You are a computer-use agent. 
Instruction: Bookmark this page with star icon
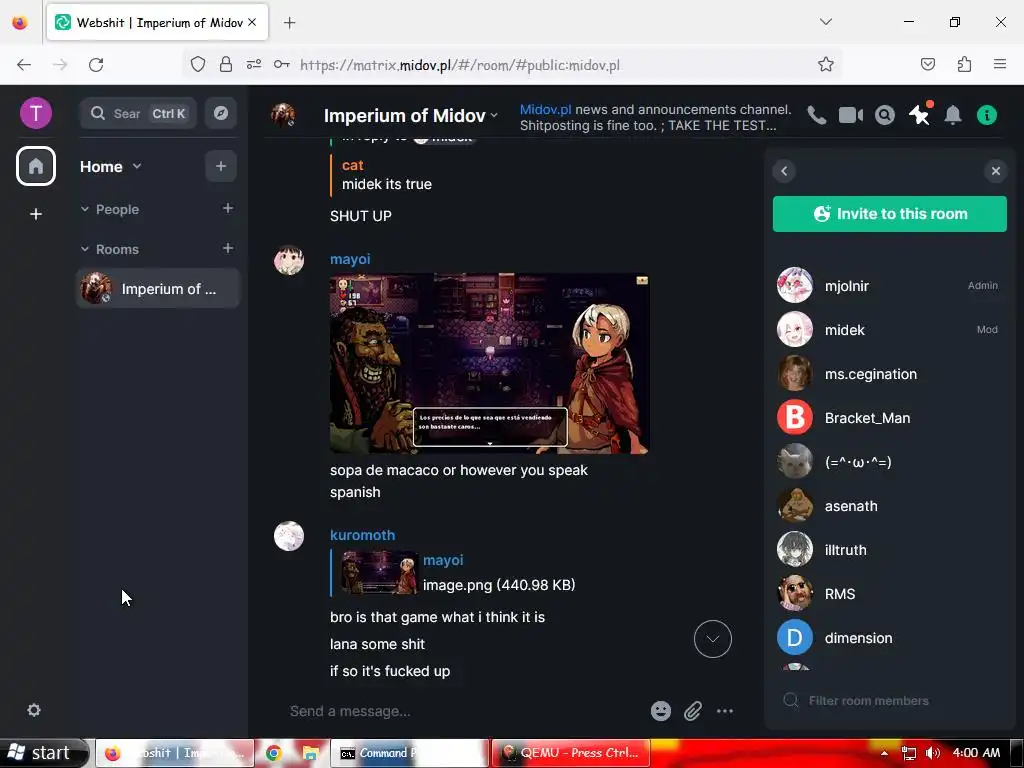click(825, 64)
